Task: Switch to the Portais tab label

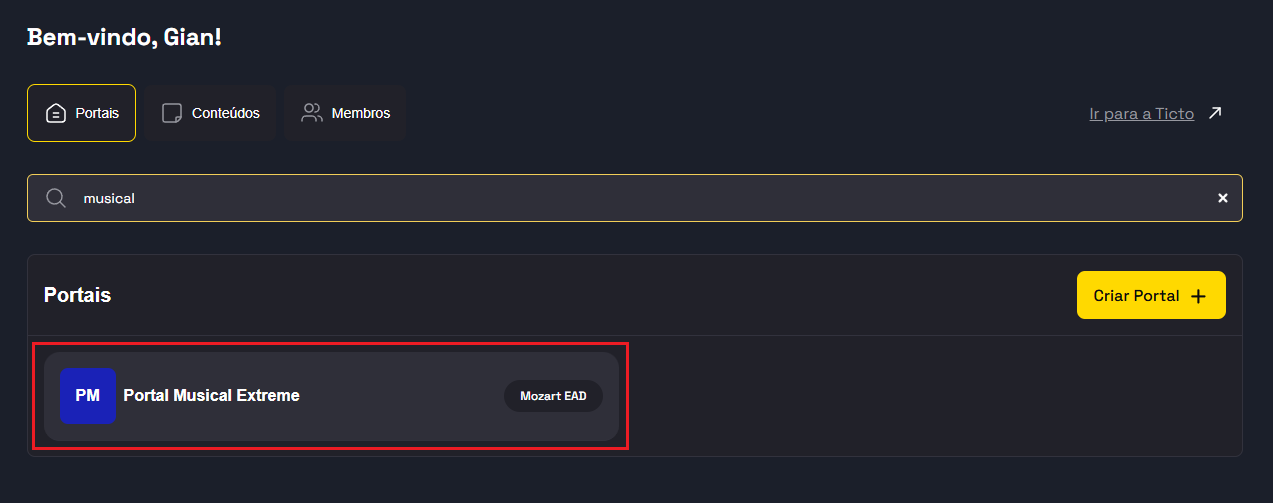Action: [97, 113]
